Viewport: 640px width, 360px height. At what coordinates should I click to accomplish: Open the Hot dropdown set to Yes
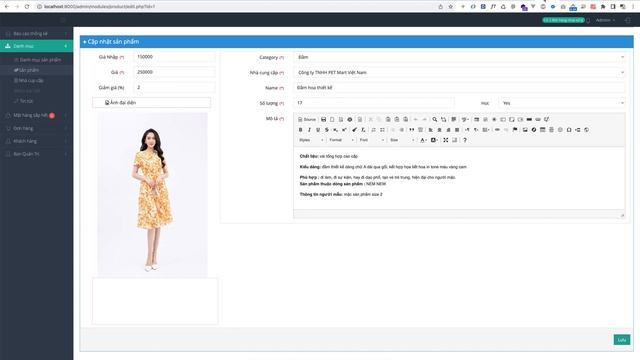(x=562, y=103)
